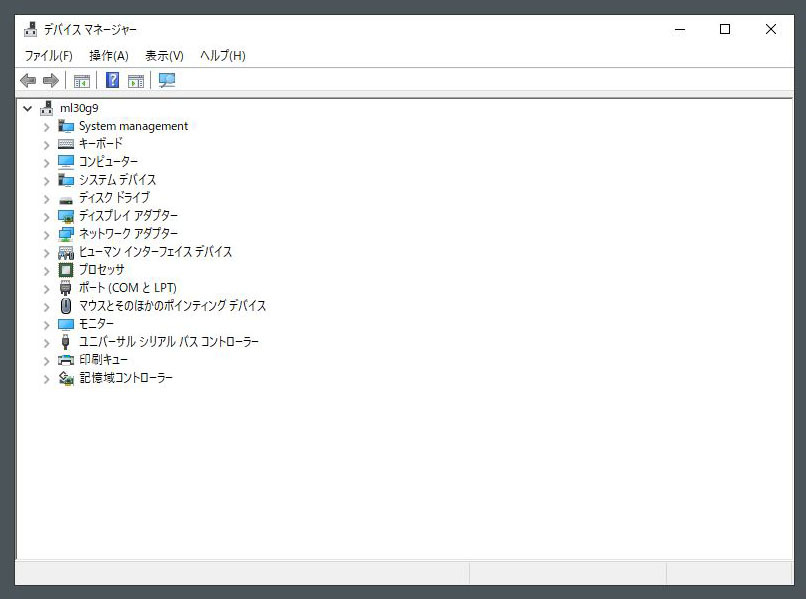The height and width of the screenshot is (599, 806).
Task: Expand the 印刷キュー category
Action: pyautogui.click(x=47, y=360)
